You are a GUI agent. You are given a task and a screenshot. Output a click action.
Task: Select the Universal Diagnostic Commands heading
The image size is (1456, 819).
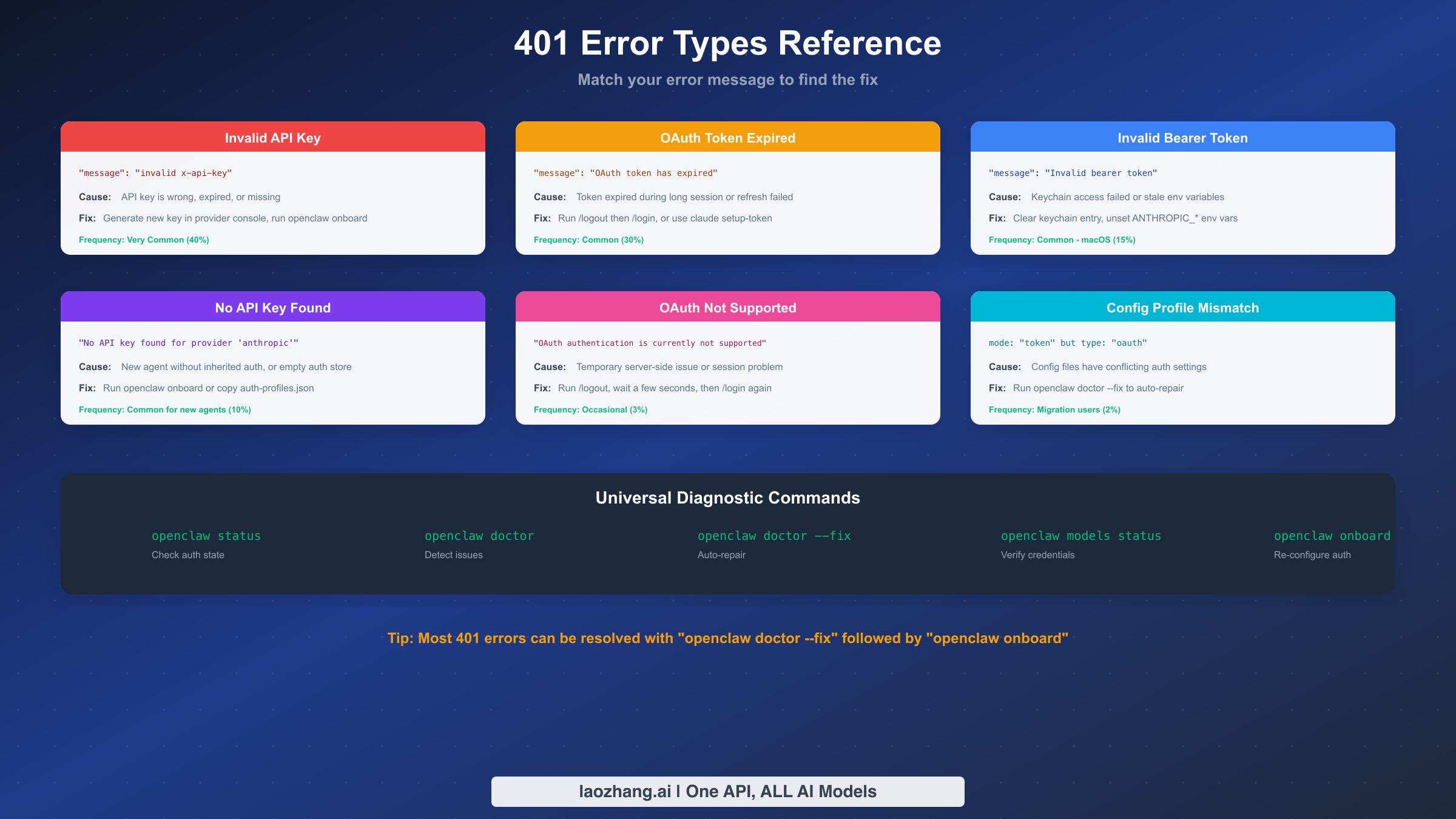click(x=727, y=497)
